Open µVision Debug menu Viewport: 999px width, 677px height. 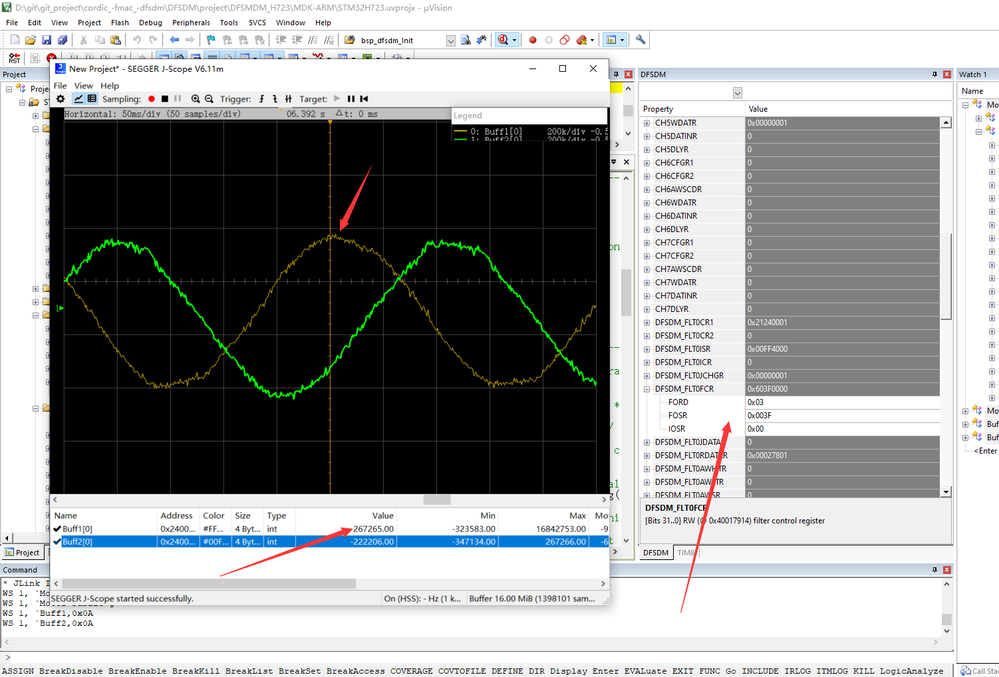click(x=150, y=22)
